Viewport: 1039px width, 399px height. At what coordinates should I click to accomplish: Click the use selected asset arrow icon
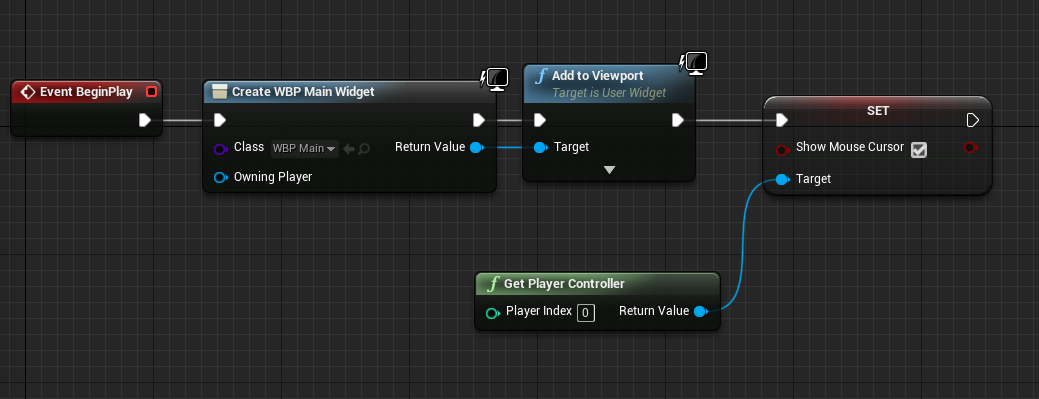(x=349, y=149)
